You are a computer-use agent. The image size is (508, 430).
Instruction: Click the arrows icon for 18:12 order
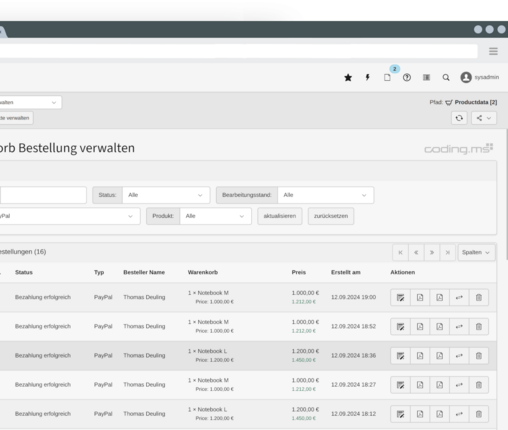click(x=459, y=414)
